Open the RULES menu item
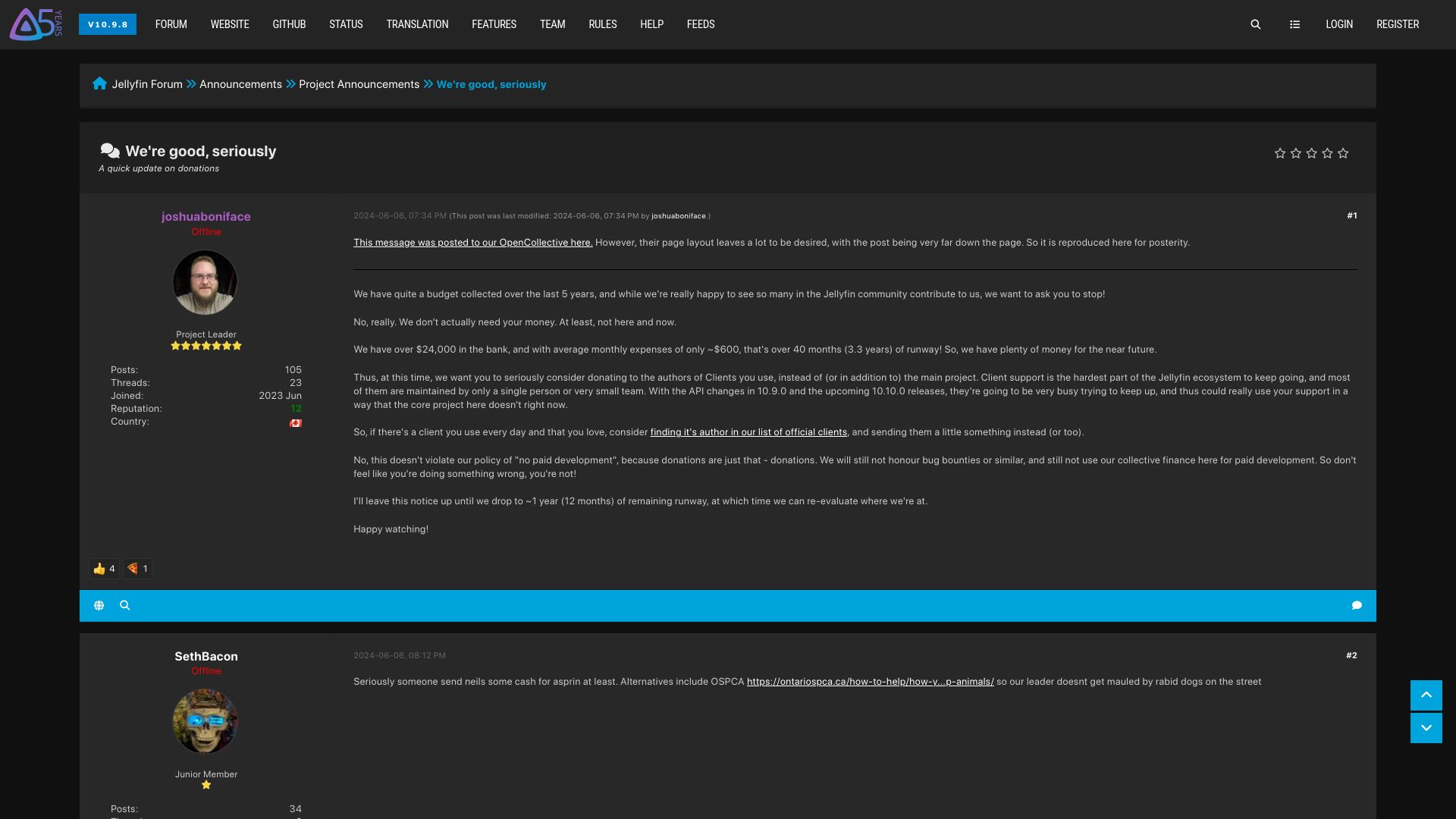Viewport: 1456px width, 819px height. pyautogui.click(x=603, y=24)
